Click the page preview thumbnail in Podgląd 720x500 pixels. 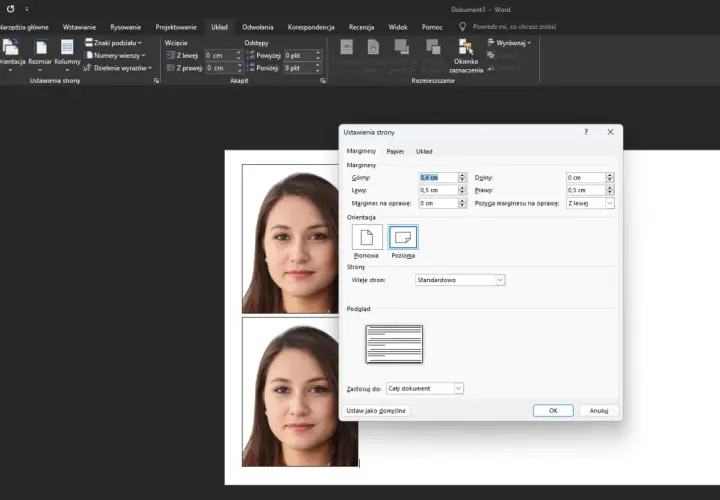click(394, 344)
